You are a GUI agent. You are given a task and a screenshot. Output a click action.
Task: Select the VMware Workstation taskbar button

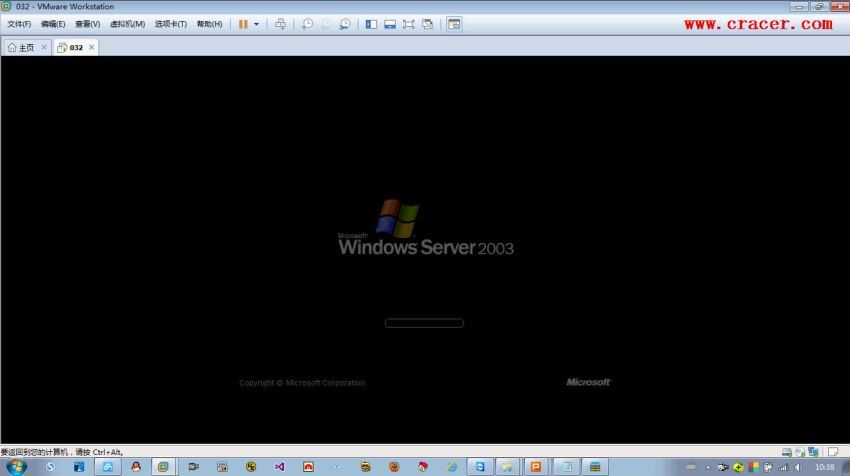pos(163,467)
